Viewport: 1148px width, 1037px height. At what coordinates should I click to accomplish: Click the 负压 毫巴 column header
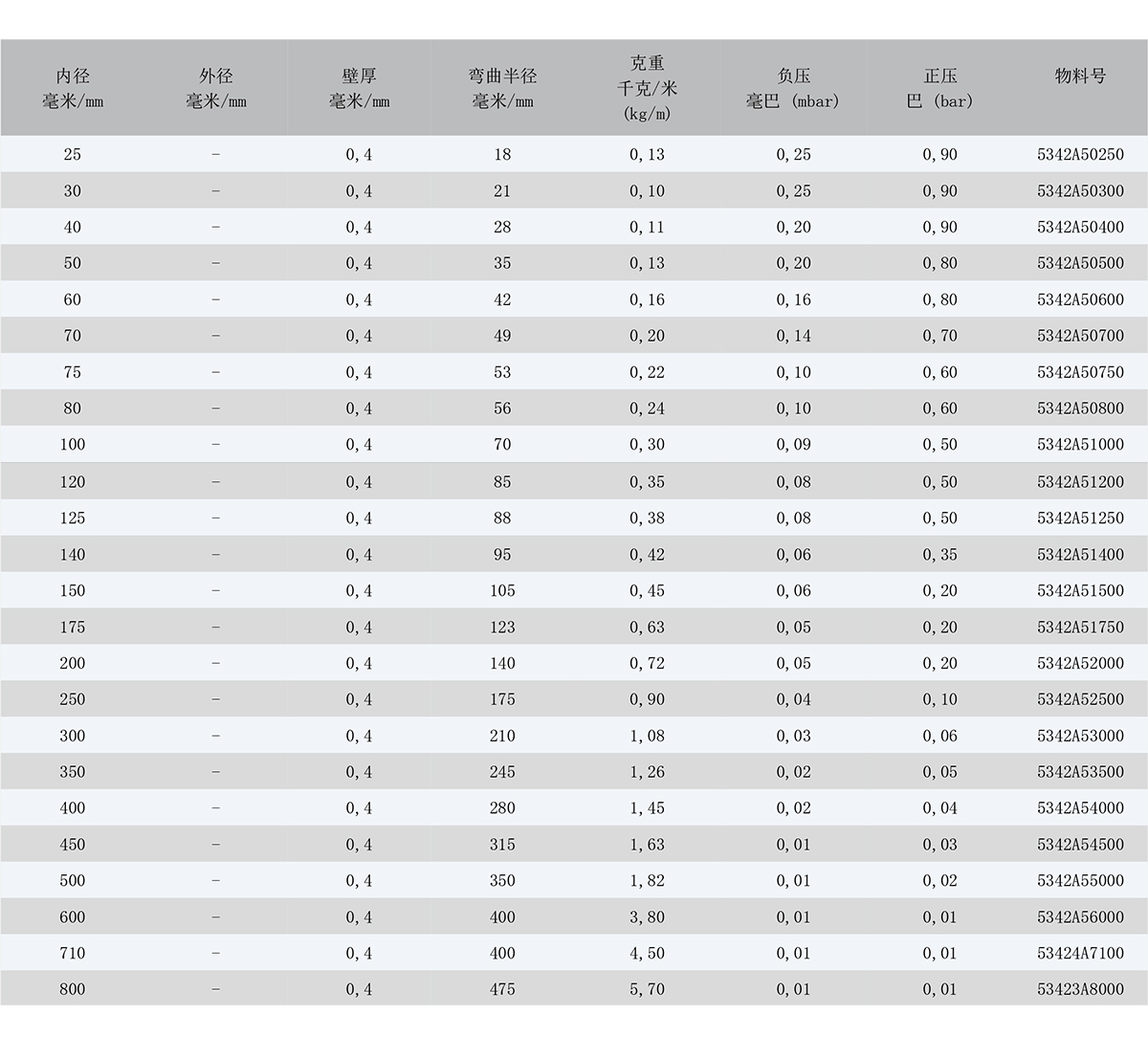(x=793, y=88)
